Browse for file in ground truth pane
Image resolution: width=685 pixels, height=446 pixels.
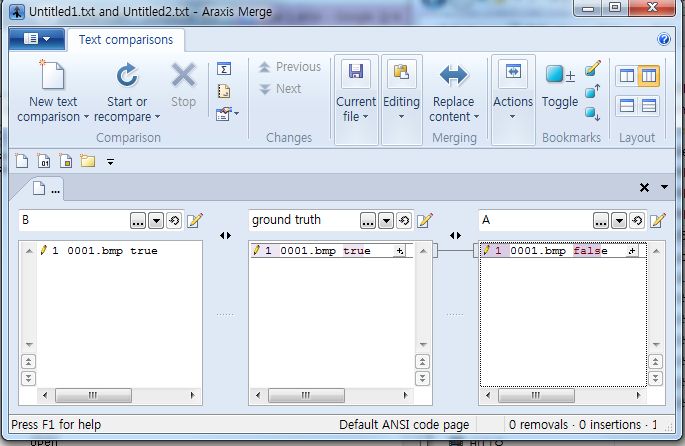click(x=367, y=221)
